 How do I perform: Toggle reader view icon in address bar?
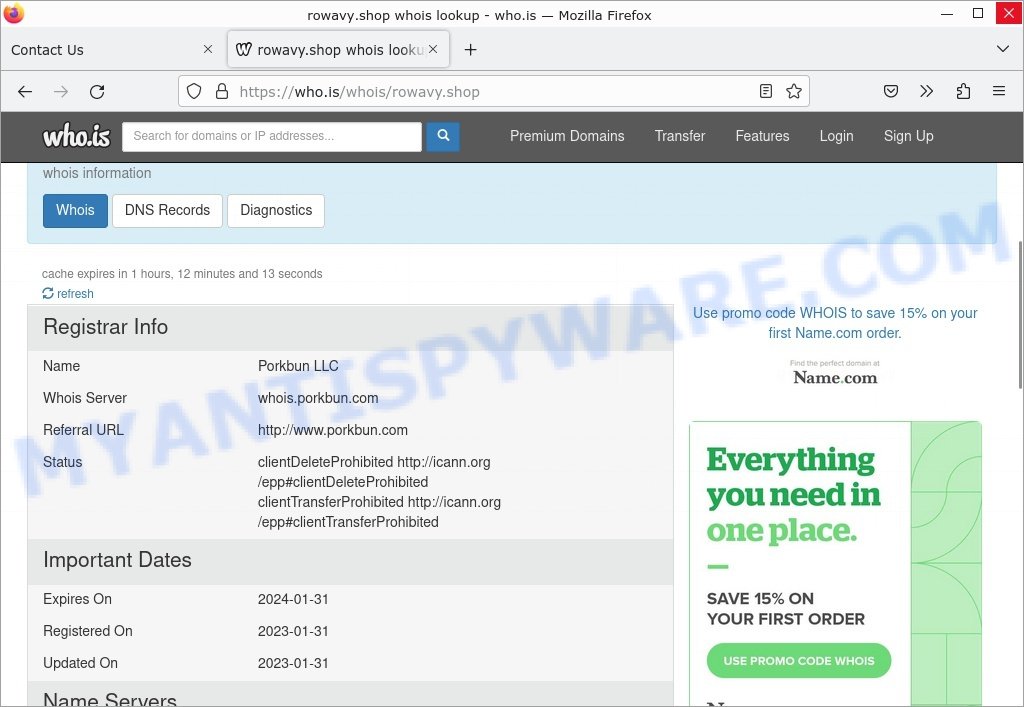(766, 91)
